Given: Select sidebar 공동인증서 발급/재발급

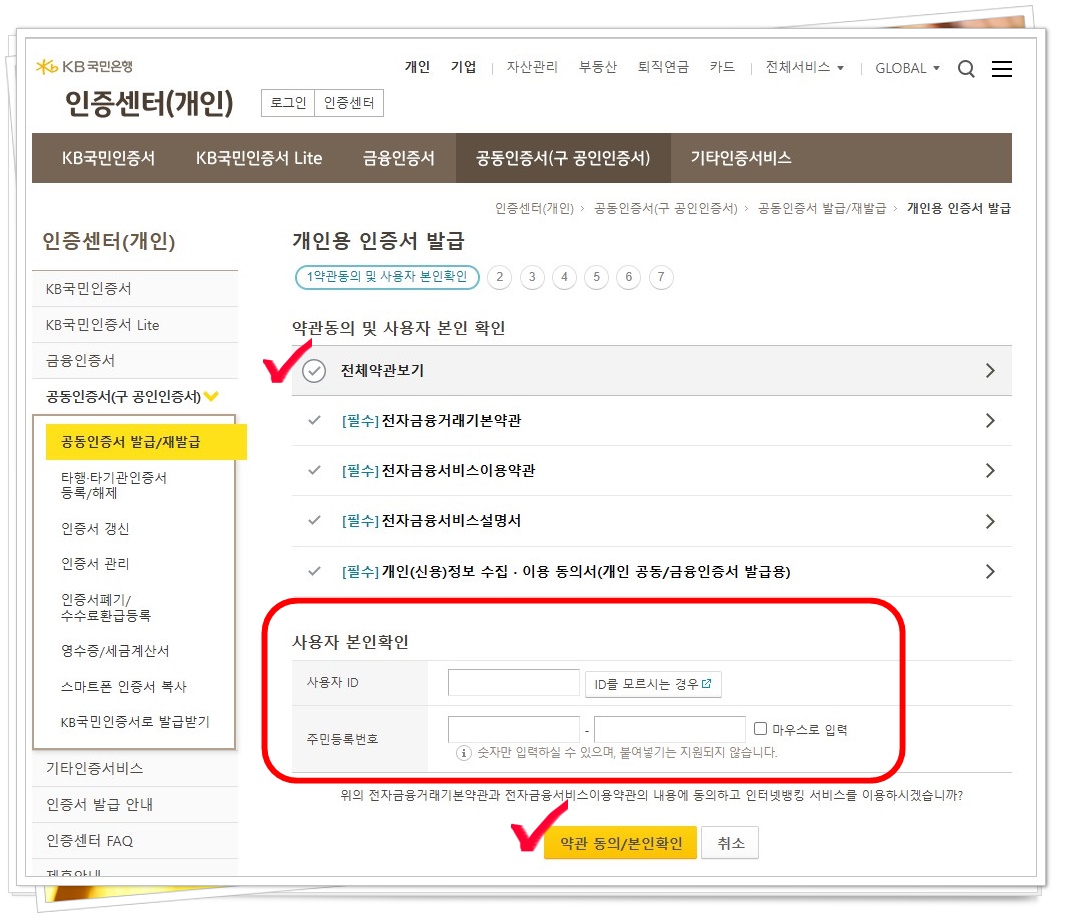Looking at the screenshot, I should click(146, 442).
